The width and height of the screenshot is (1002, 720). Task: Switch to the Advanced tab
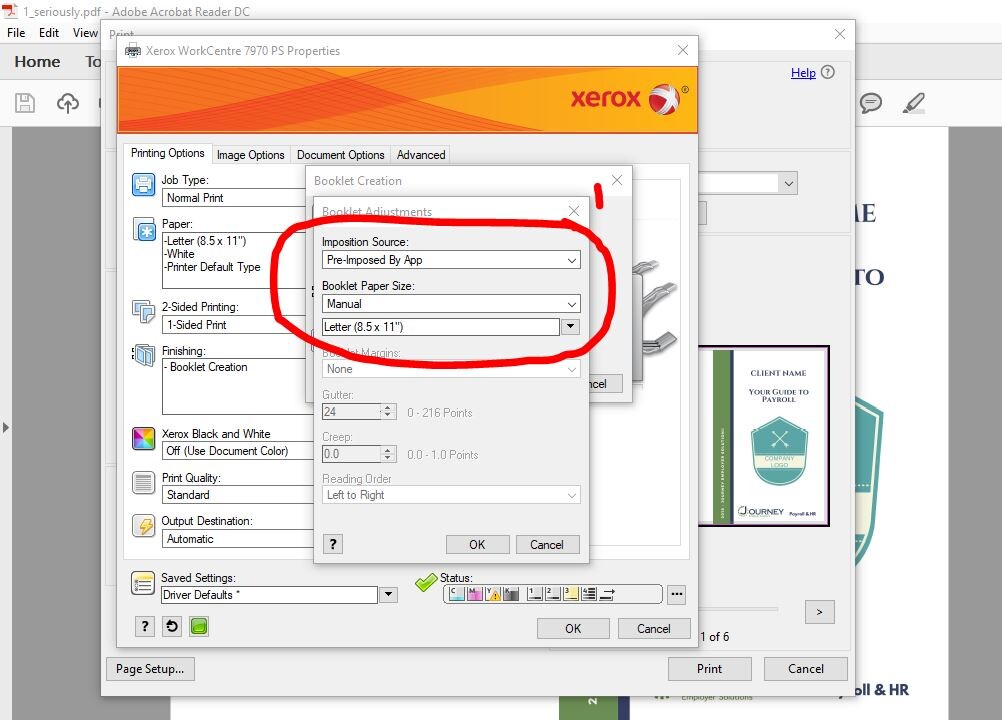pyautogui.click(x=420, y=155)
